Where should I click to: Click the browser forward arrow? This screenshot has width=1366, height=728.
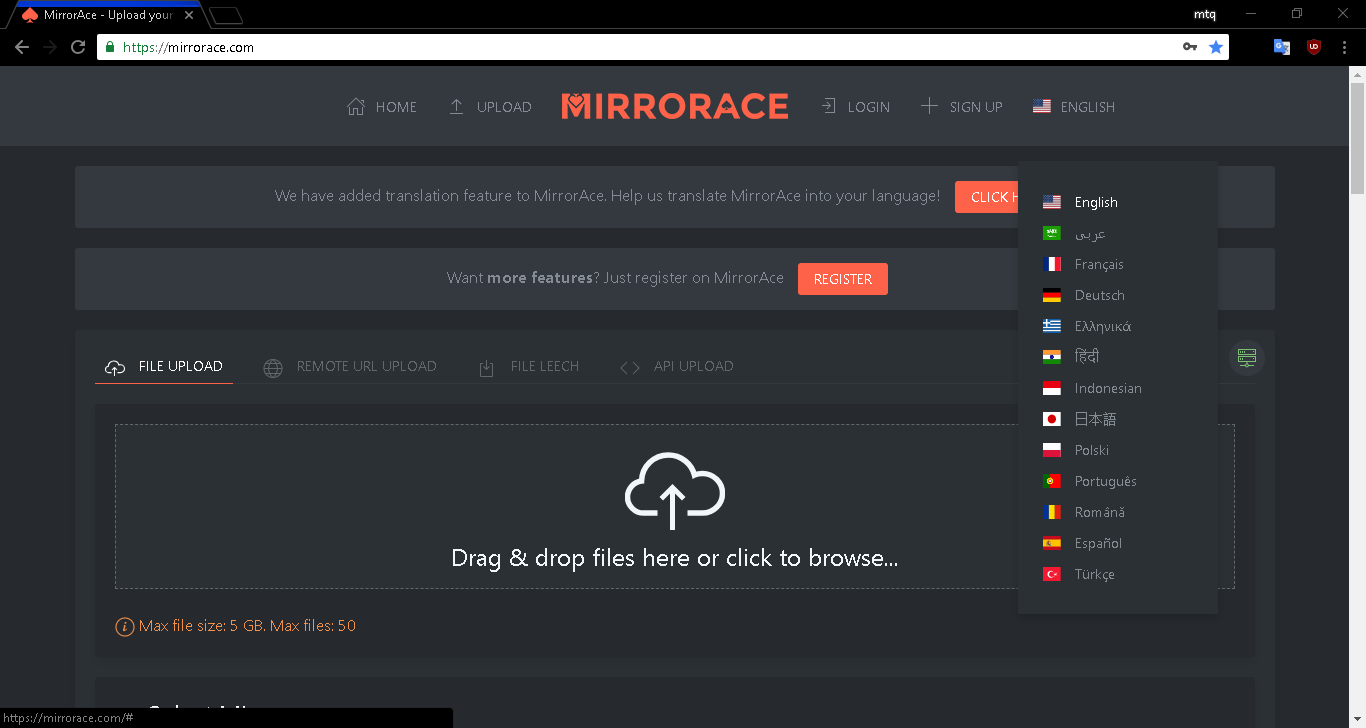click(50, 47)
